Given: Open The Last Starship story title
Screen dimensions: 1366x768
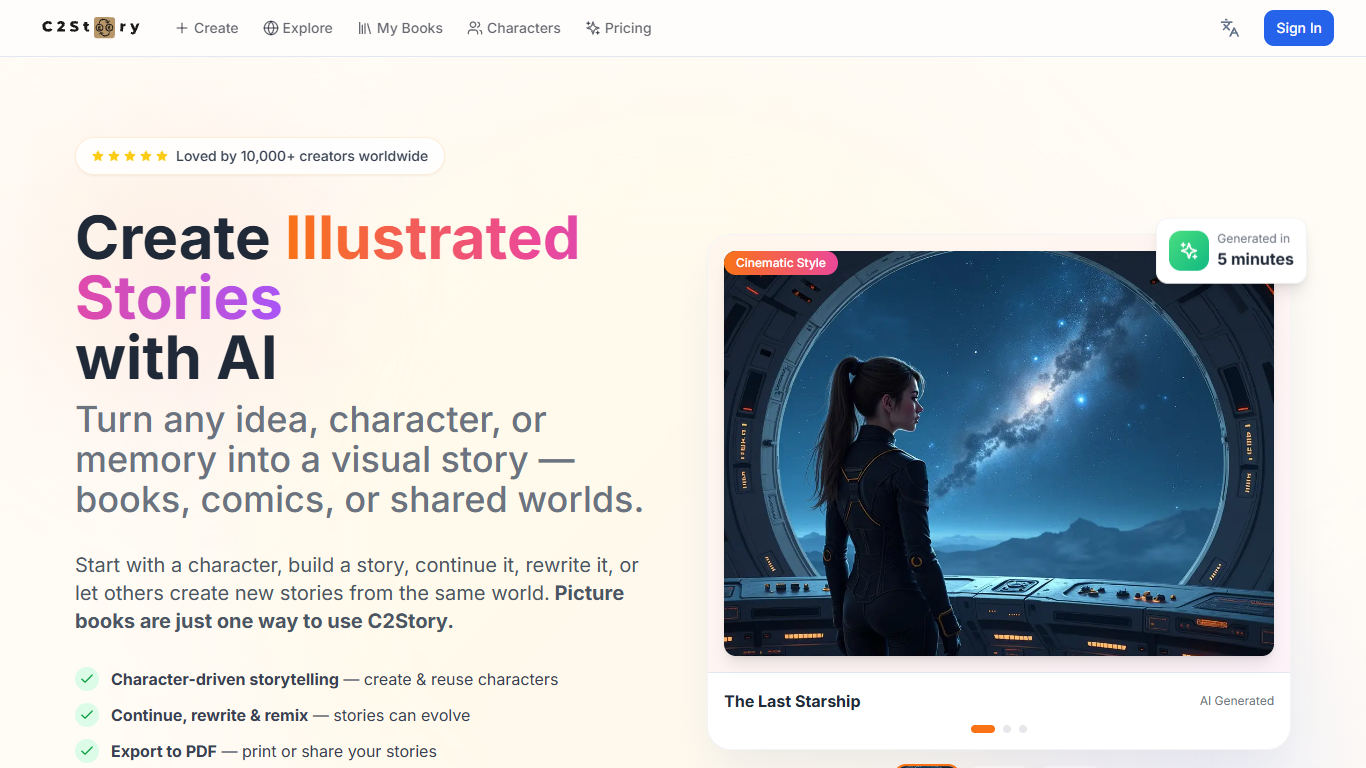Looking at the screenshot, I should [x=792, y=701].
